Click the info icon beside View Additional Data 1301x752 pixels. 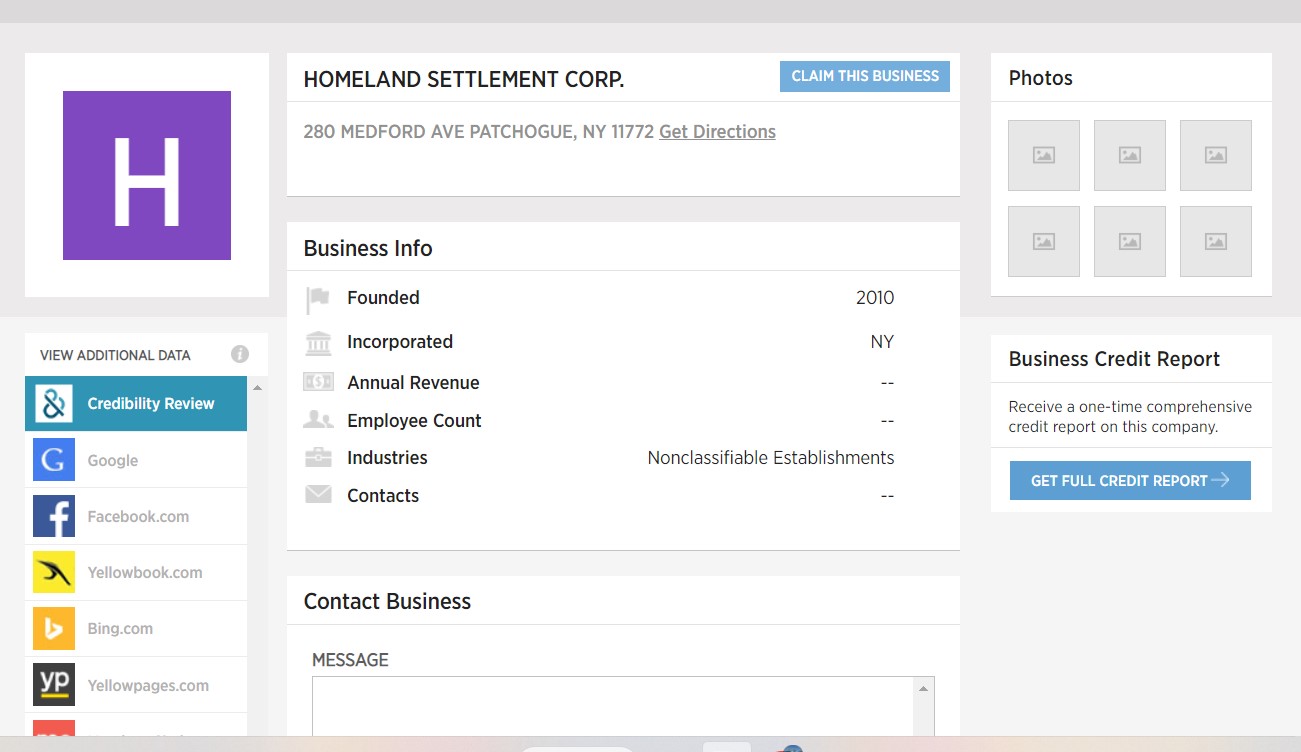click(x=240, y=354)
